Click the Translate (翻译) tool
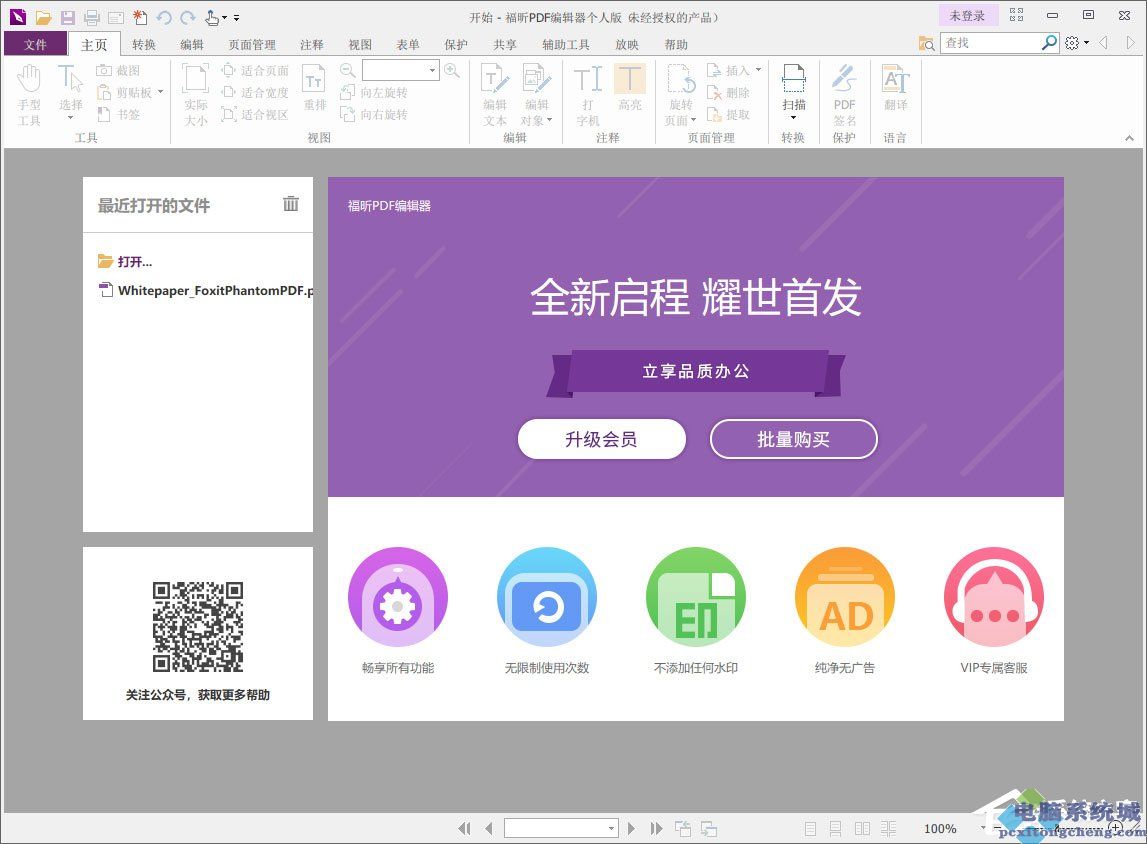1147x844 pixels. (x=895, y=89)
